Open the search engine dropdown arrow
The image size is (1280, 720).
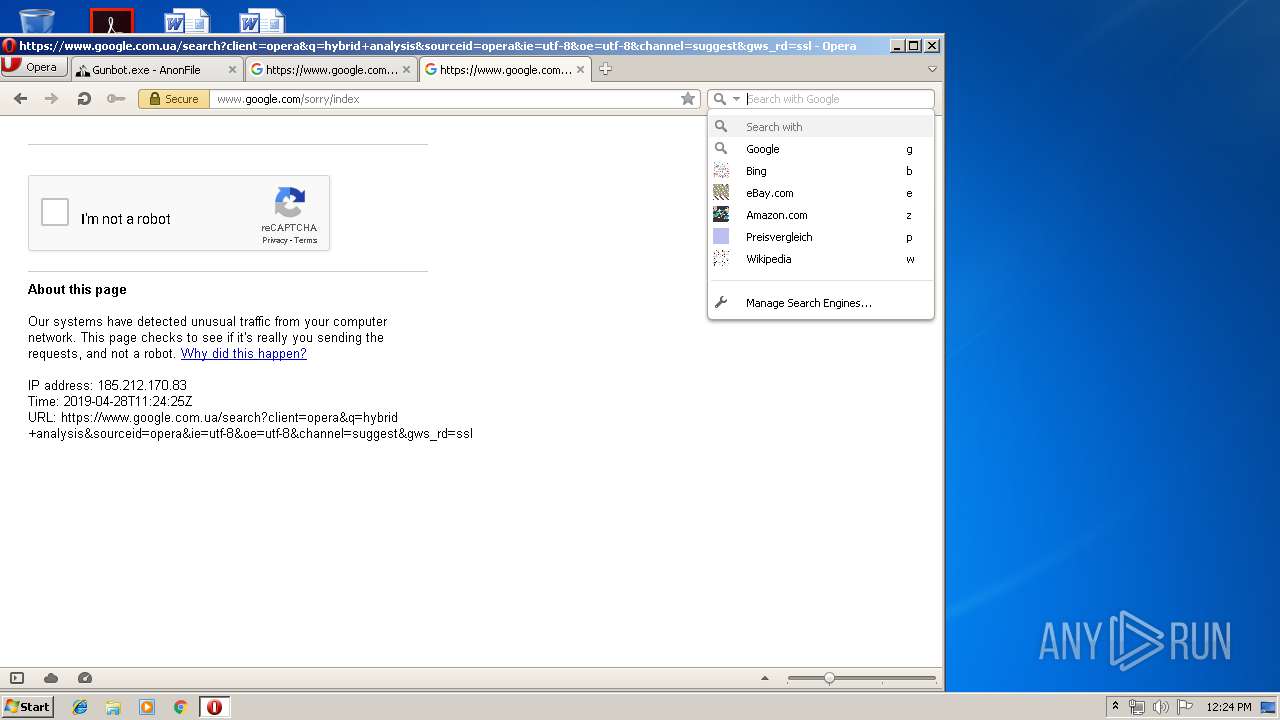[736, 99]
